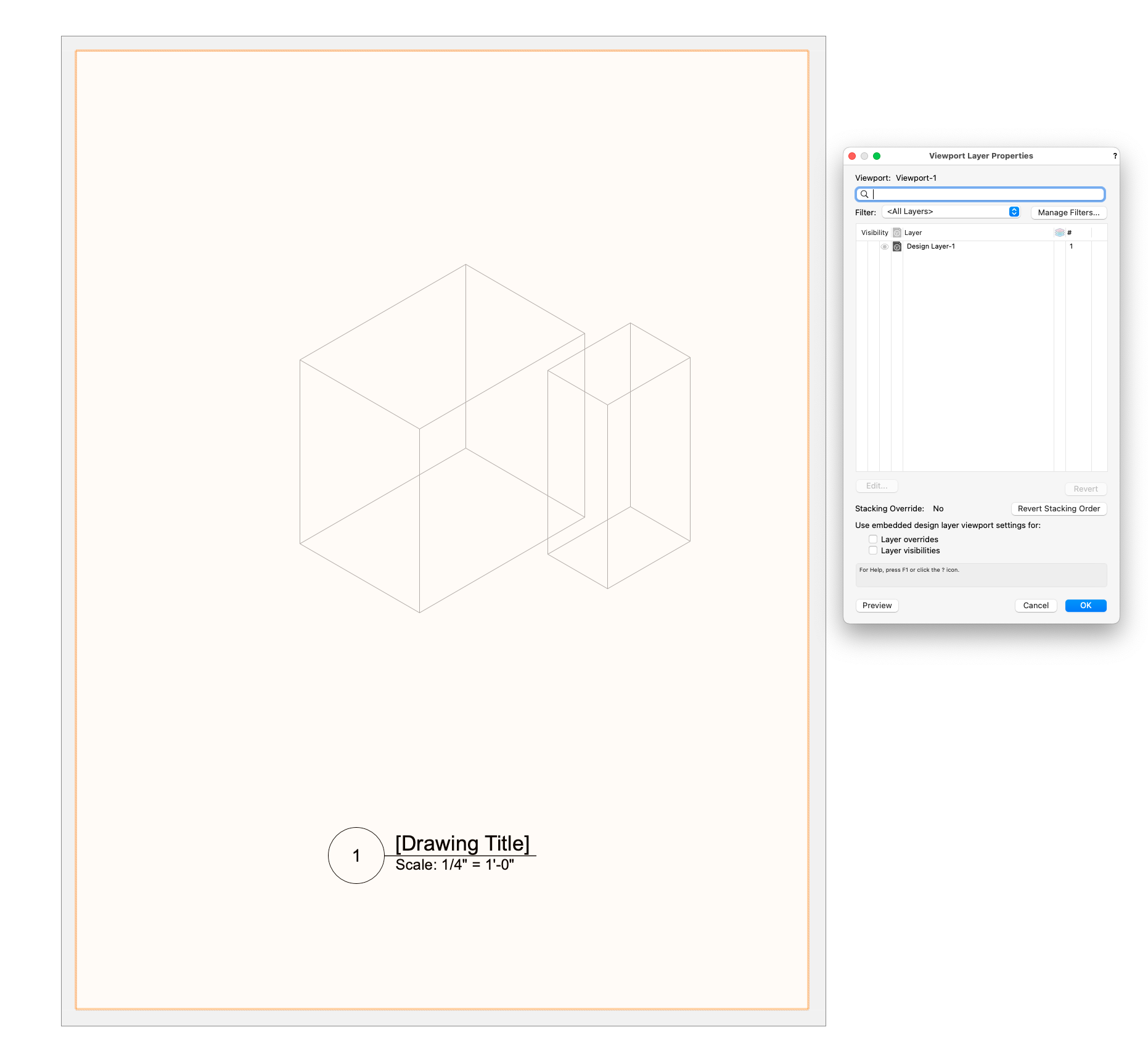Click Cancel to dismiss the dialog
This screenshot has height=1064, width=1148.
click(1035, 605)
